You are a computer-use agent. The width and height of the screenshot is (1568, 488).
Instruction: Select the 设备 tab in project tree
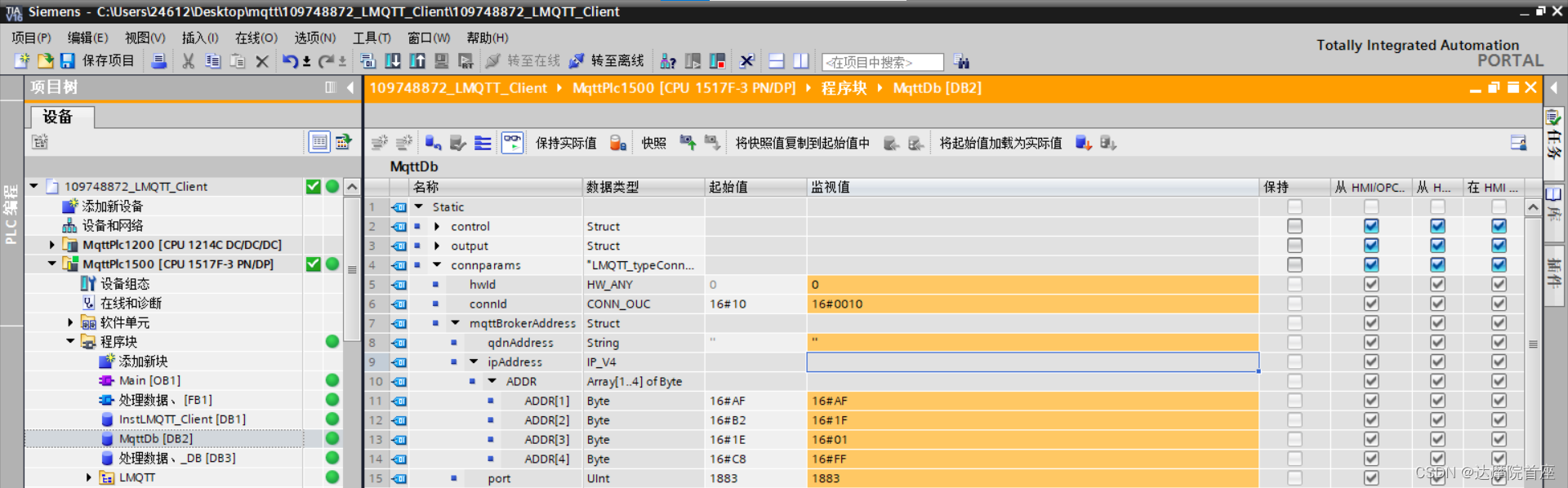(62, 117)
